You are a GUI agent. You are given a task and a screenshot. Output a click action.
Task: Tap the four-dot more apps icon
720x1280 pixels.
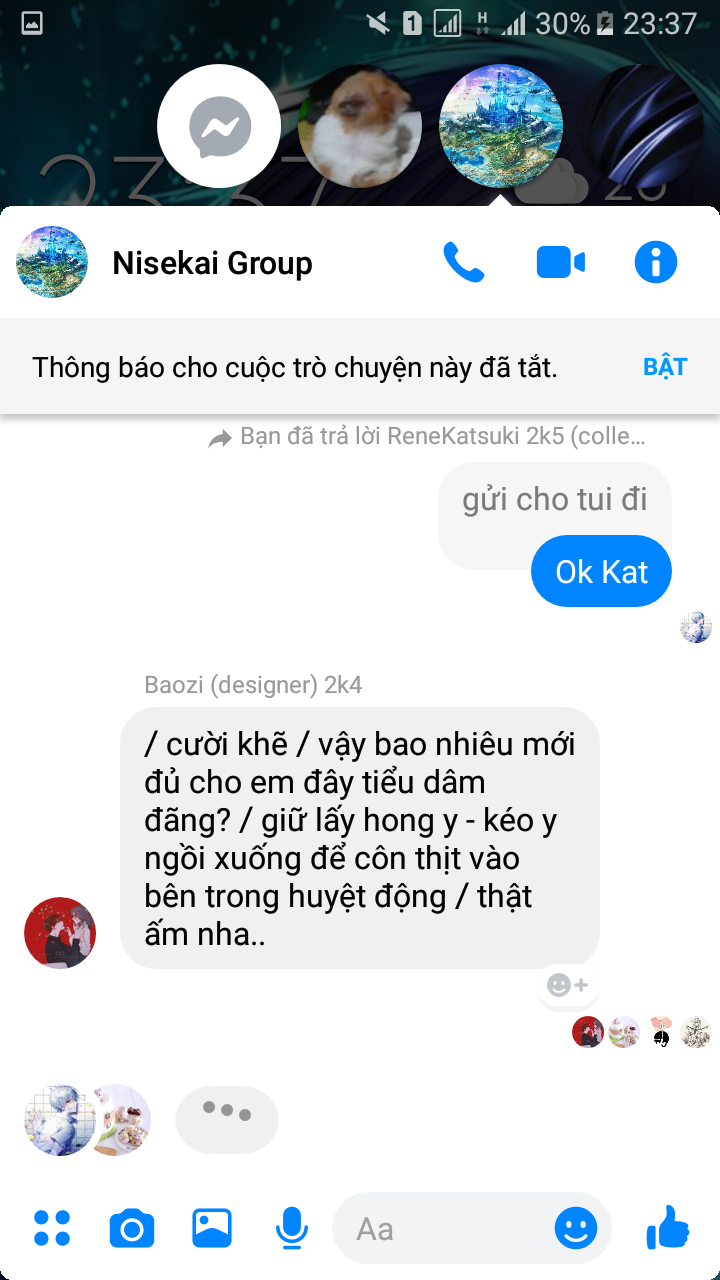pyautogui.click(x=52, y=1228)
